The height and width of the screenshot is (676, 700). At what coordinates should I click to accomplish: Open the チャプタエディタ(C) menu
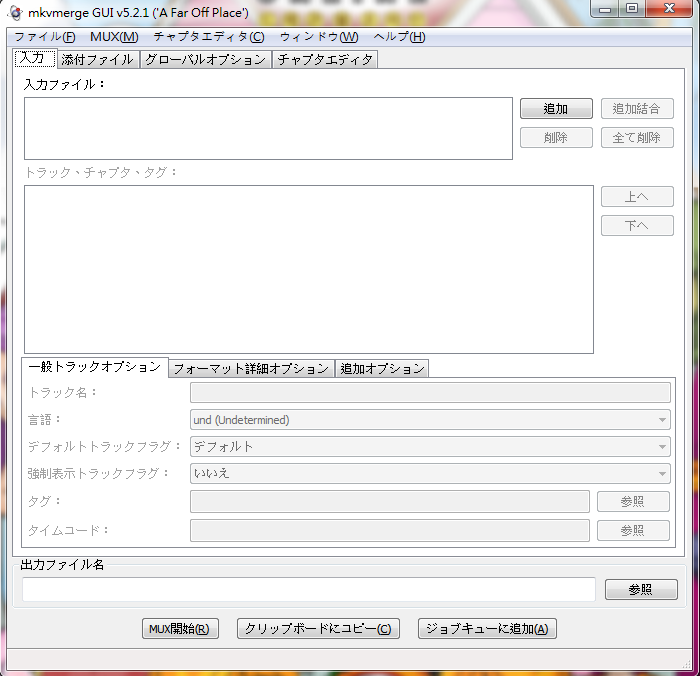tap(209, 37)
